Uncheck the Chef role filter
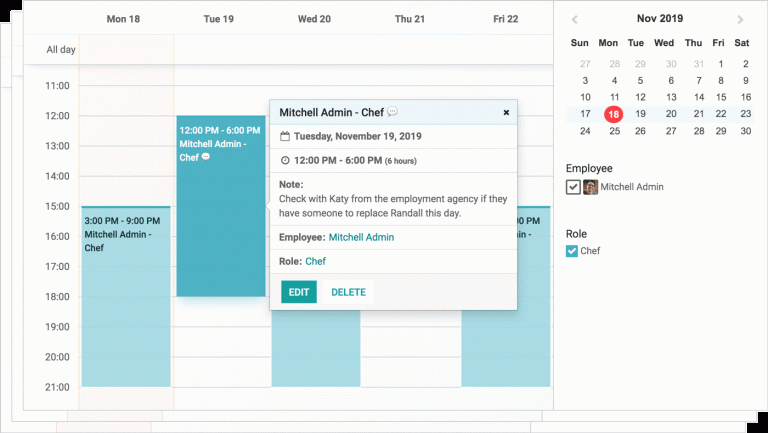 (x=572, y=251)
